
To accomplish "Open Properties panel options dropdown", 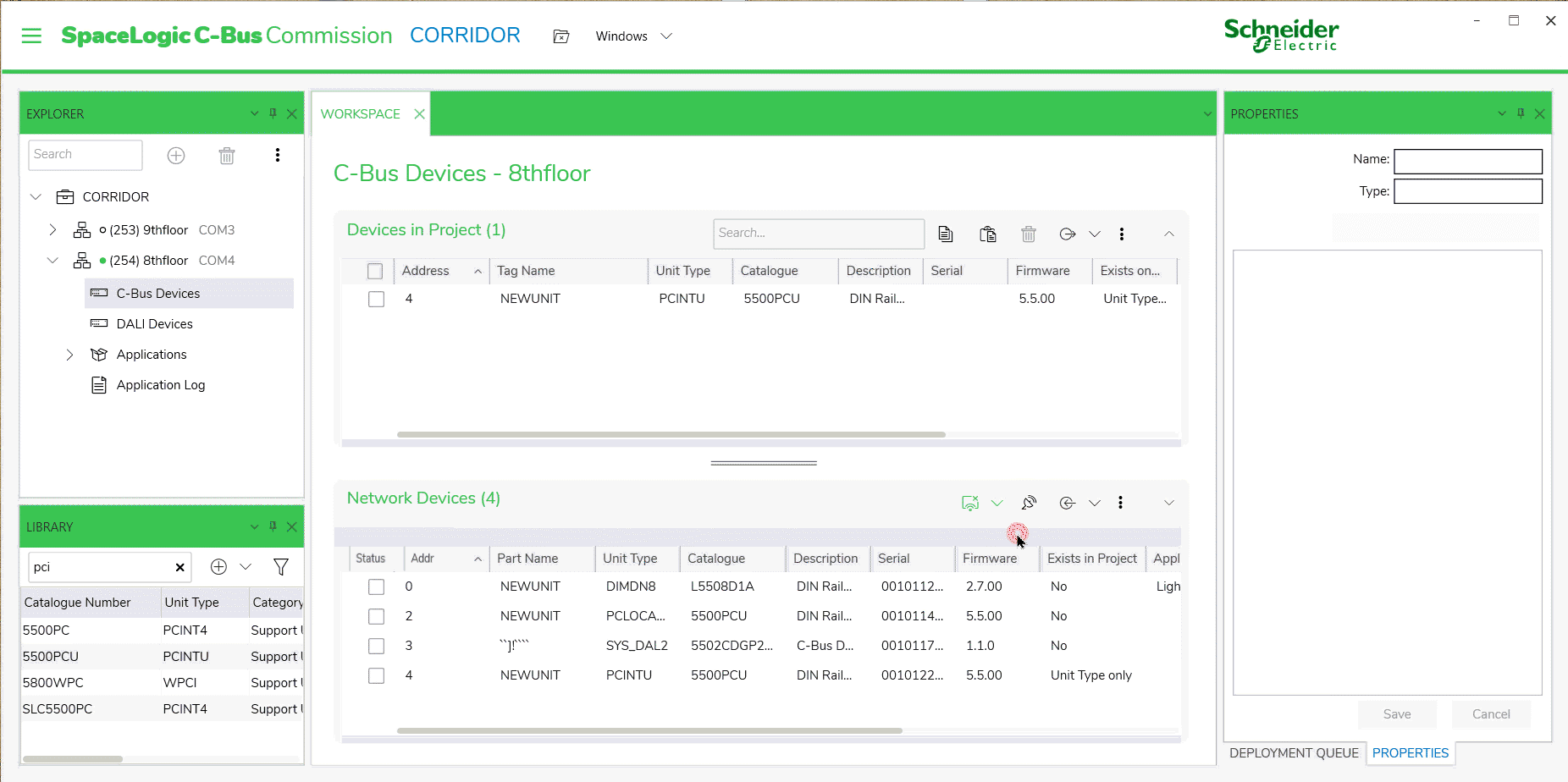I will pos(1502,113).
